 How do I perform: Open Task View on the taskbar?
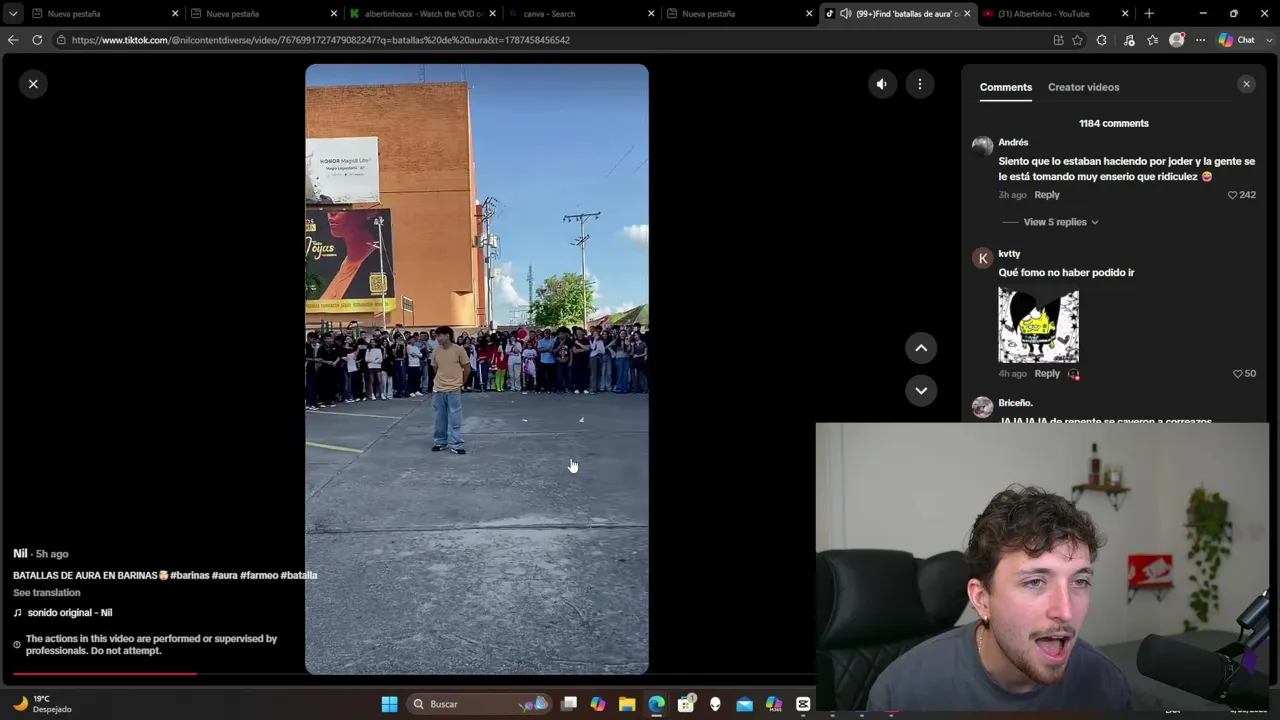tap(569, 704)
